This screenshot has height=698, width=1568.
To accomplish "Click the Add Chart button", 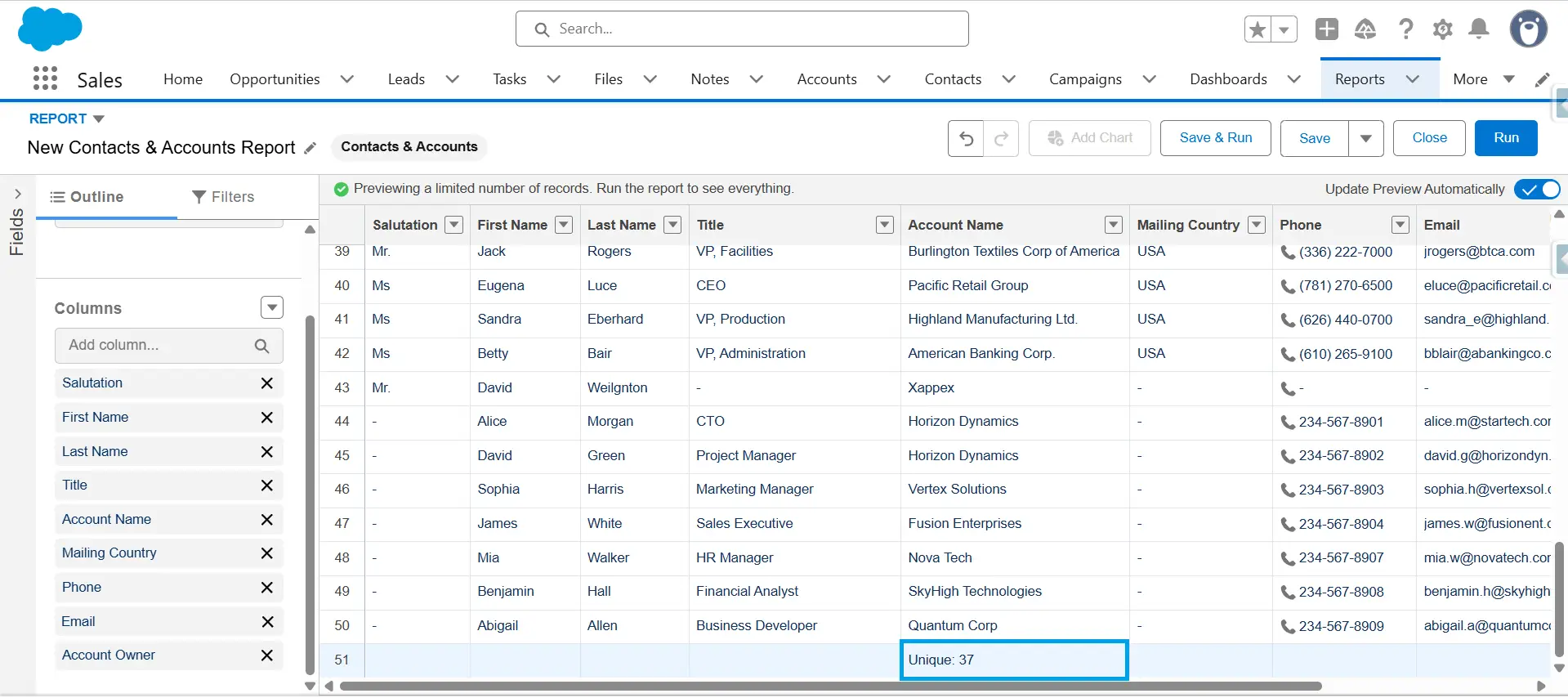I will point(1090,138).
